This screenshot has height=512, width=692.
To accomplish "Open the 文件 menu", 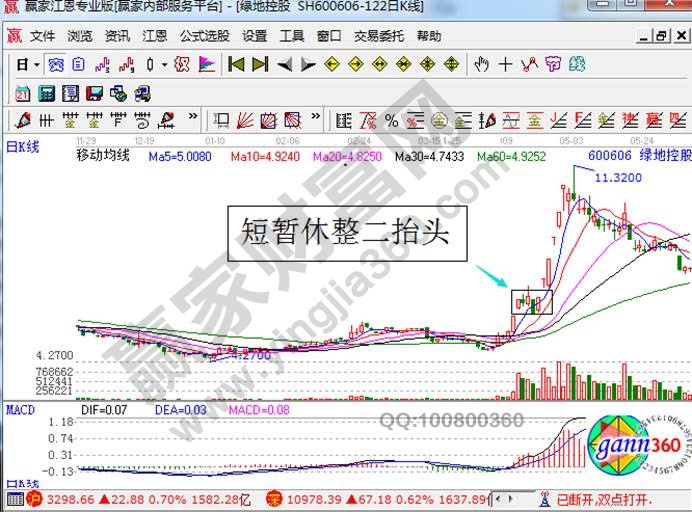I will [42, 36].
